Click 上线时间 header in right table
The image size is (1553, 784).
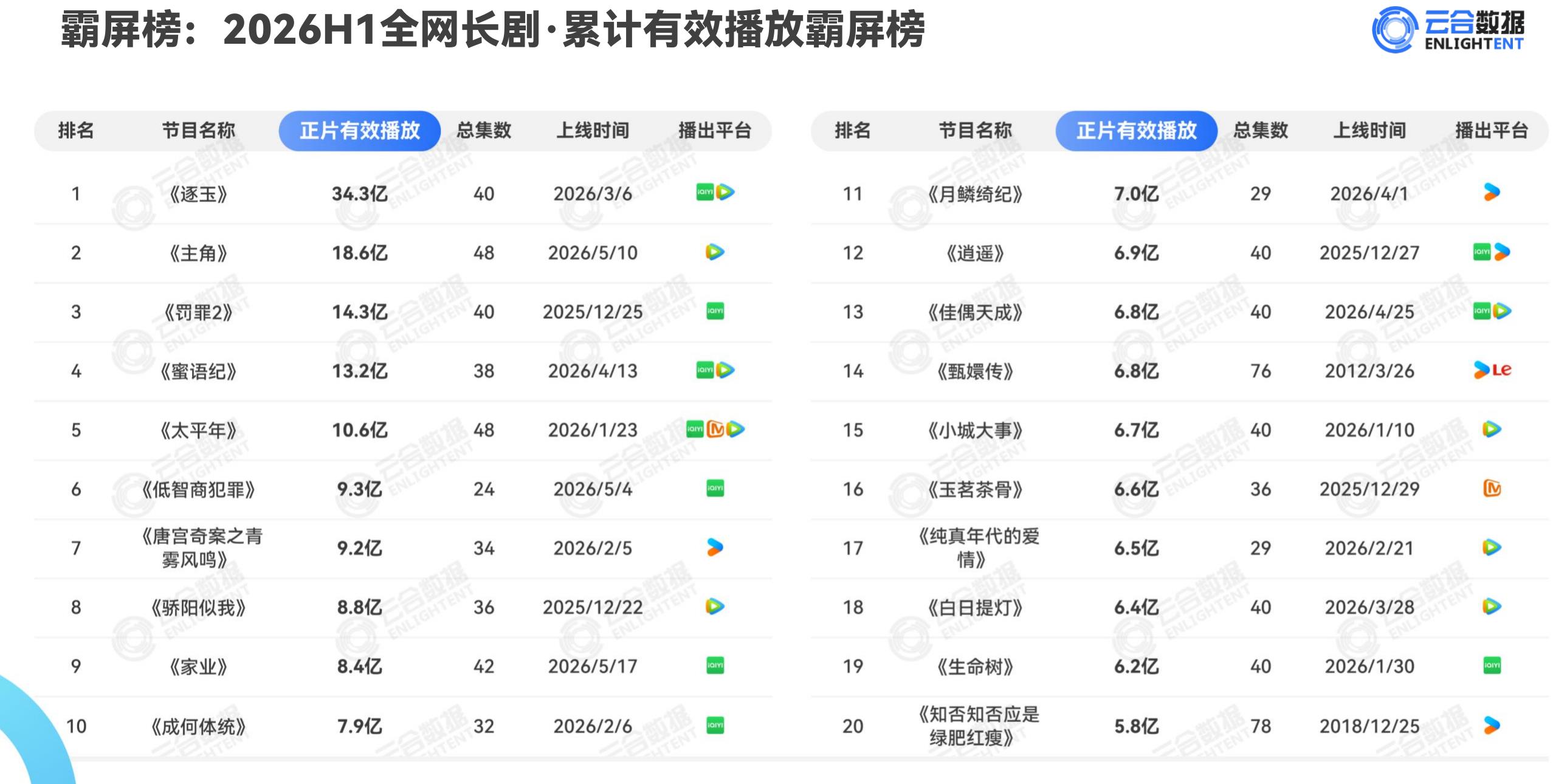click(1369, 130)
